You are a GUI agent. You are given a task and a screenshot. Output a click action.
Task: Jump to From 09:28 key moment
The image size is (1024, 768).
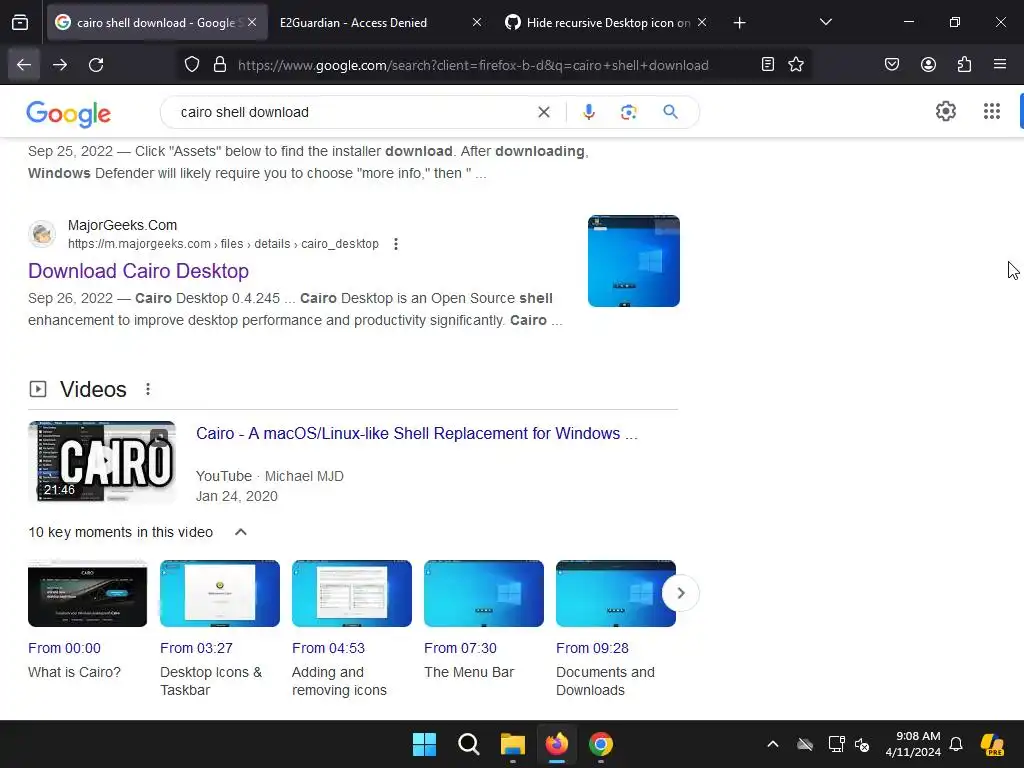click(592, 648)
